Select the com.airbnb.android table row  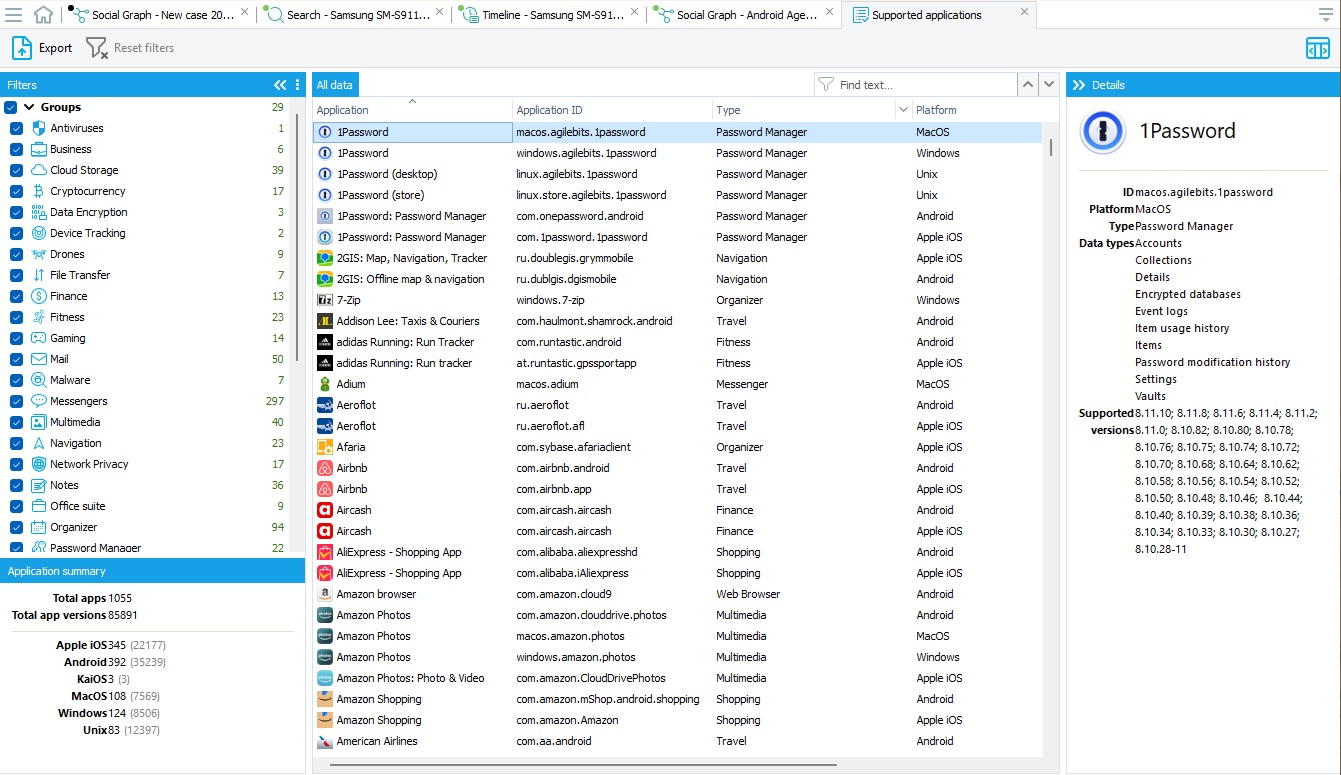(677, 468)
